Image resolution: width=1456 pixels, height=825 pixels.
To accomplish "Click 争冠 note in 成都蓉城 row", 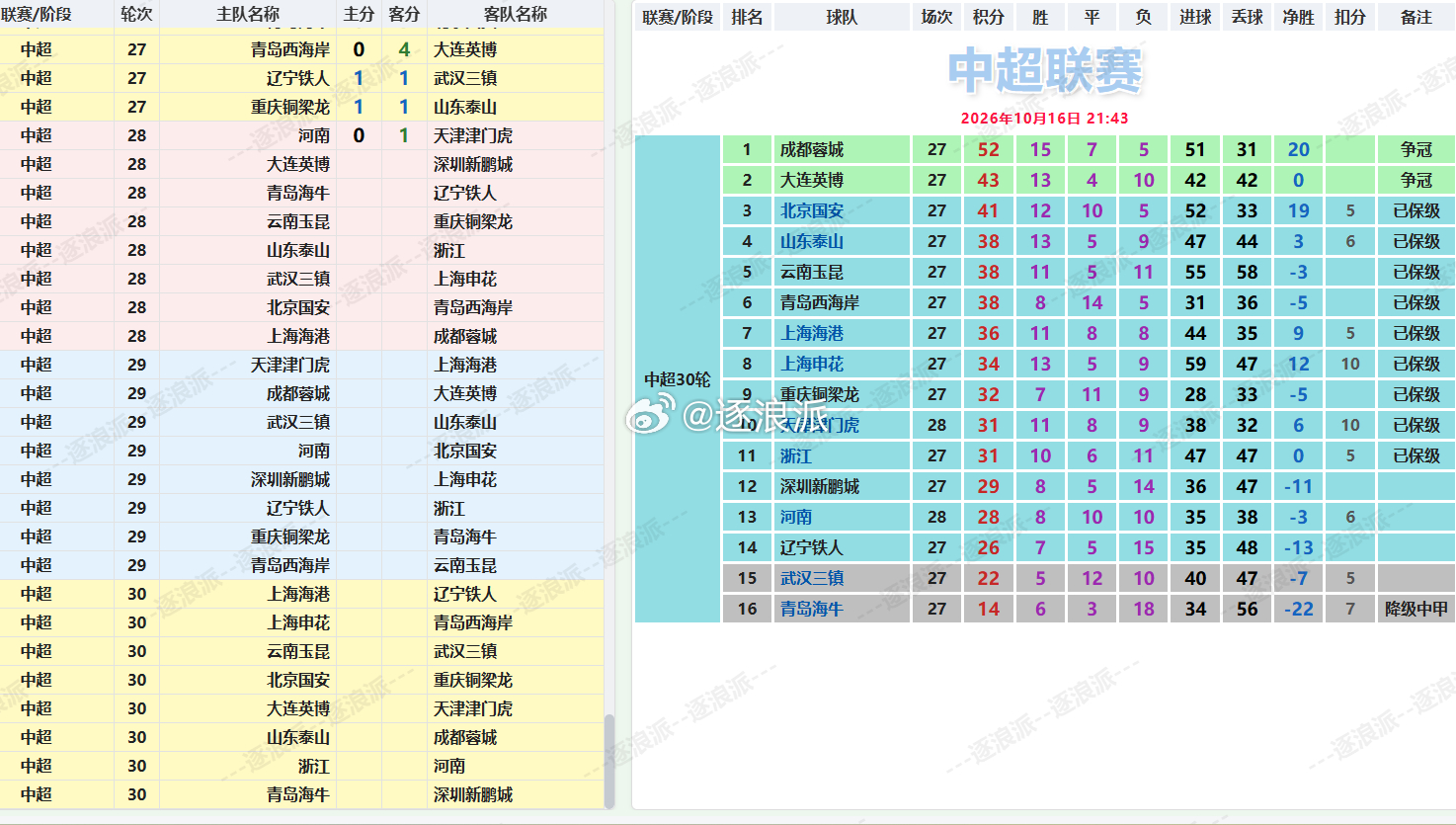I will [x=1416, y=149].
